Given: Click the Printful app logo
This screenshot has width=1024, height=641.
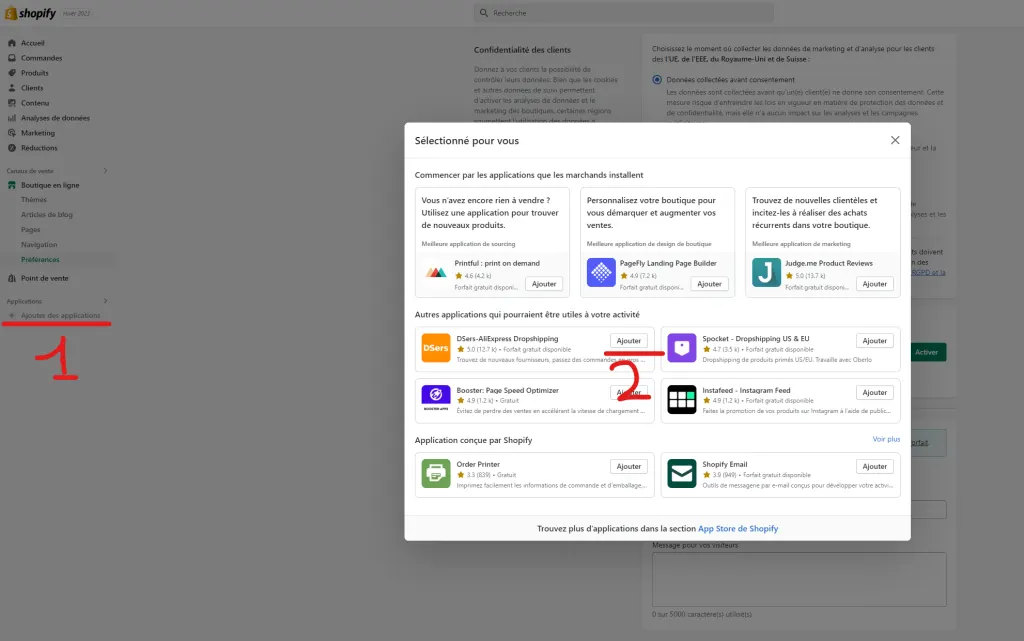Looking at the screenshot, I should click(436, 272).
